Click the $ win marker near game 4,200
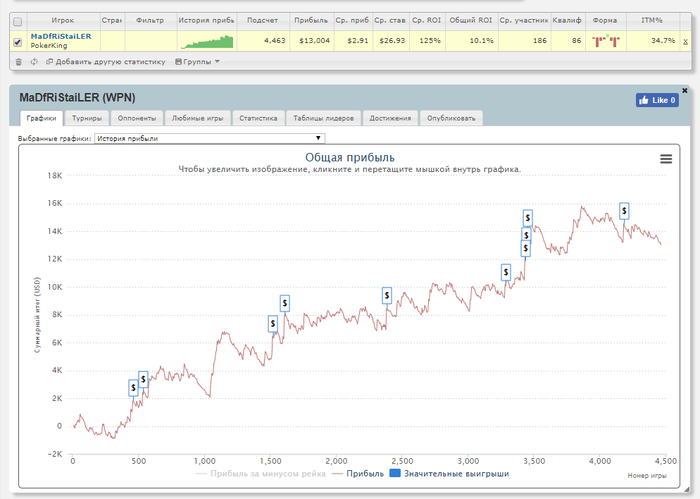This screenshot has height=499, width=700. (624, 211)
